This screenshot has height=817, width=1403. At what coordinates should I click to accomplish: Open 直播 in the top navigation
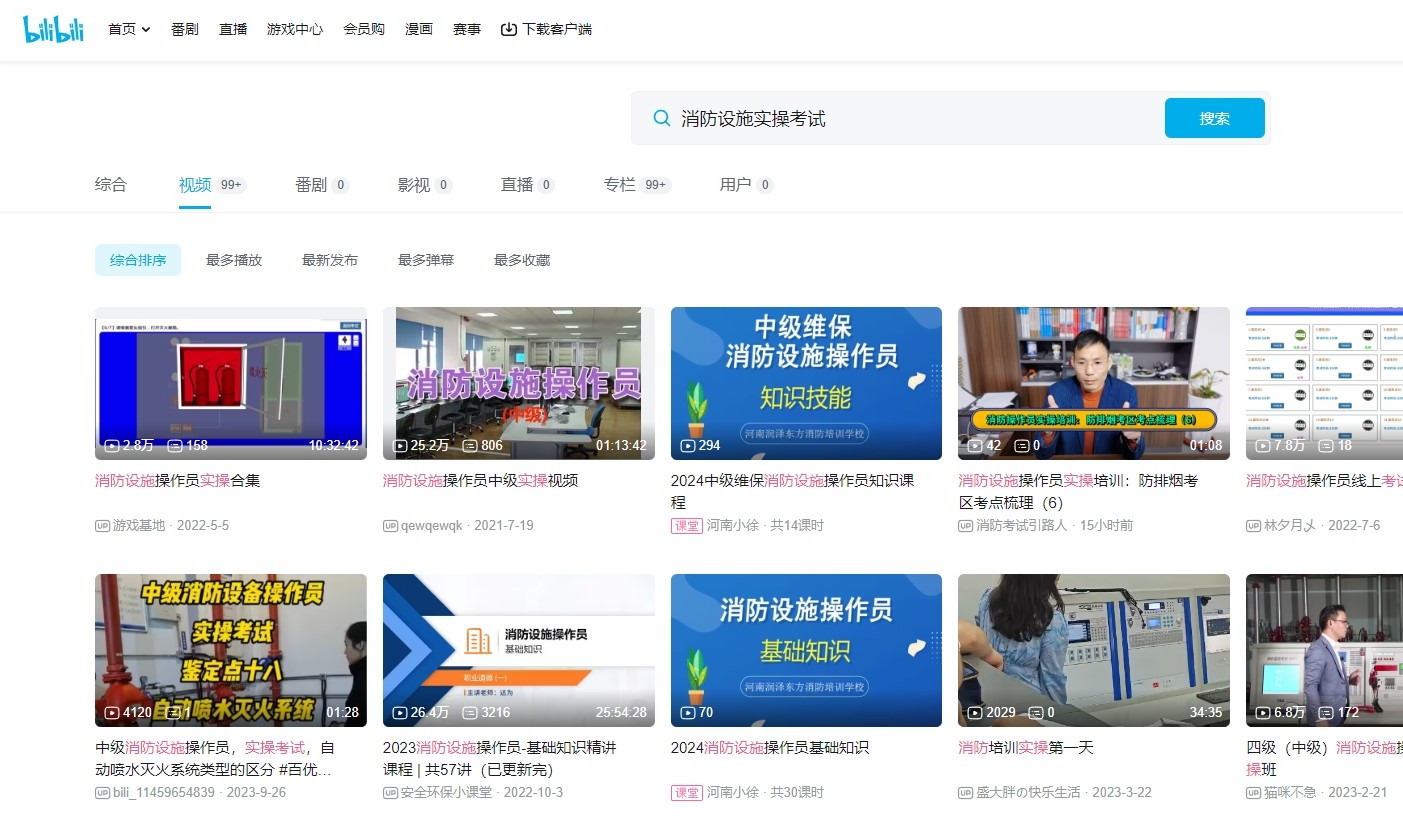click(x=233, y=30)
